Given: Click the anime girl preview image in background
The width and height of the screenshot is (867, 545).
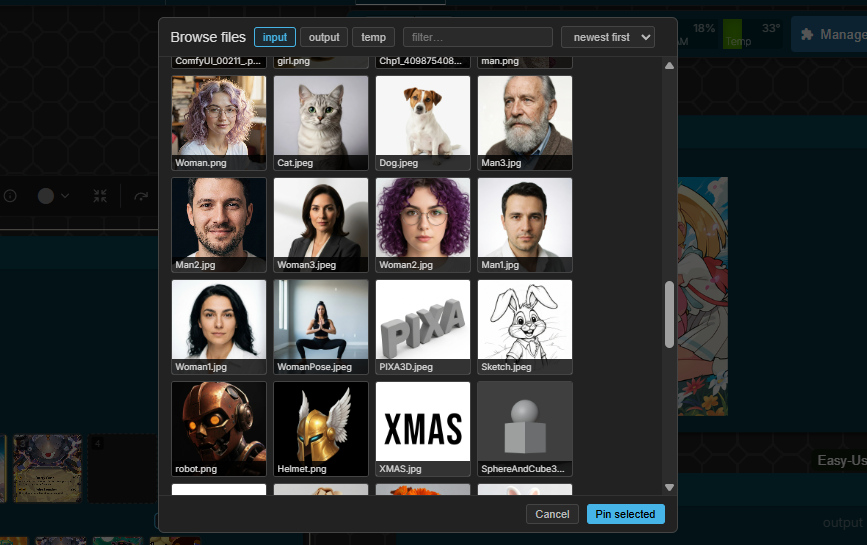Looking at the screenshot, I should [703, 296].
